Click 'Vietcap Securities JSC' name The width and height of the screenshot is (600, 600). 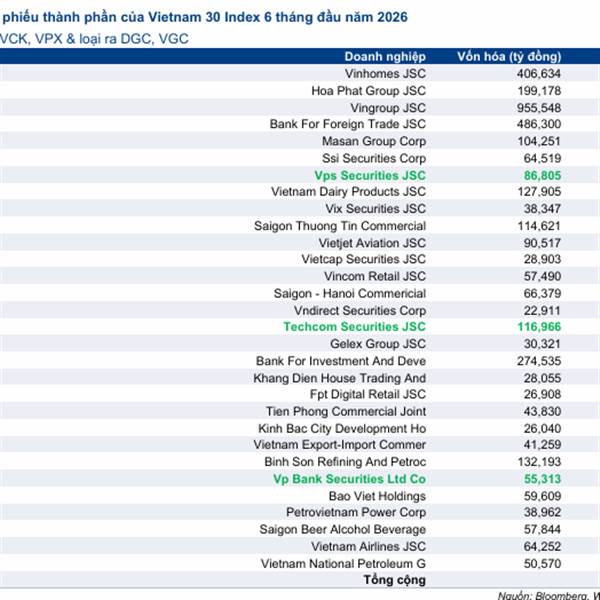(364, 259)
